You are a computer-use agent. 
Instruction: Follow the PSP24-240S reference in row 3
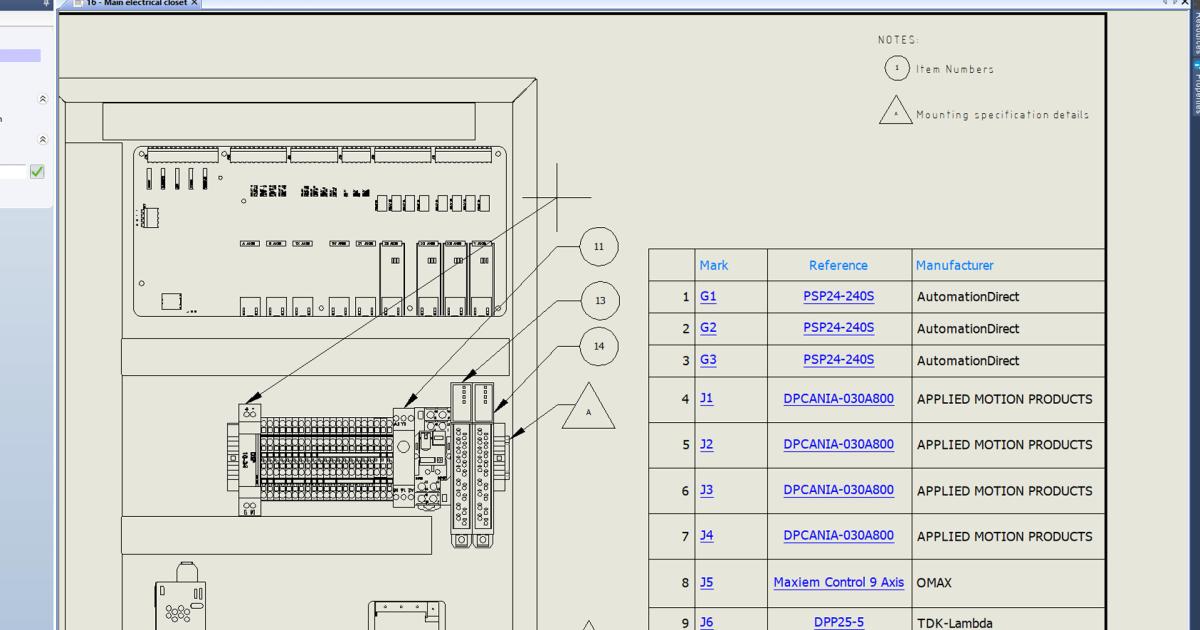coord(838,360)
